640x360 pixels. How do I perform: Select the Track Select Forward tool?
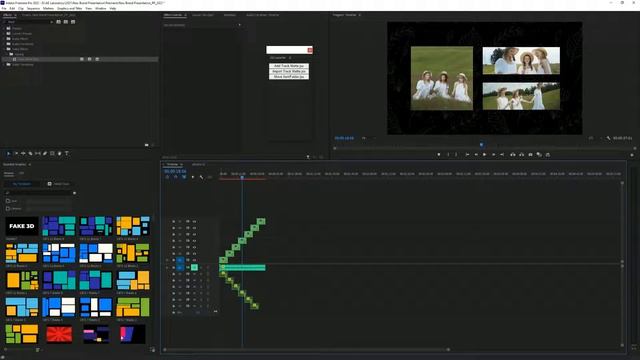point(16,153)
